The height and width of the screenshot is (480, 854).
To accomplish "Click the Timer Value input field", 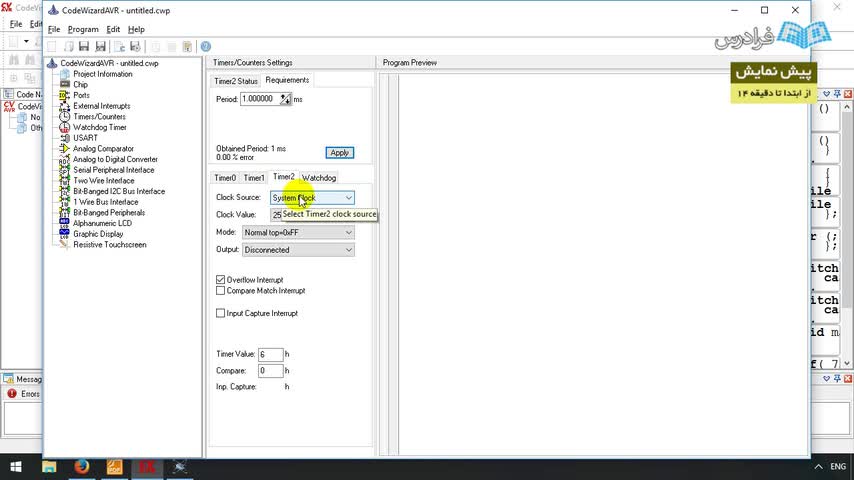I will point(271,355).
